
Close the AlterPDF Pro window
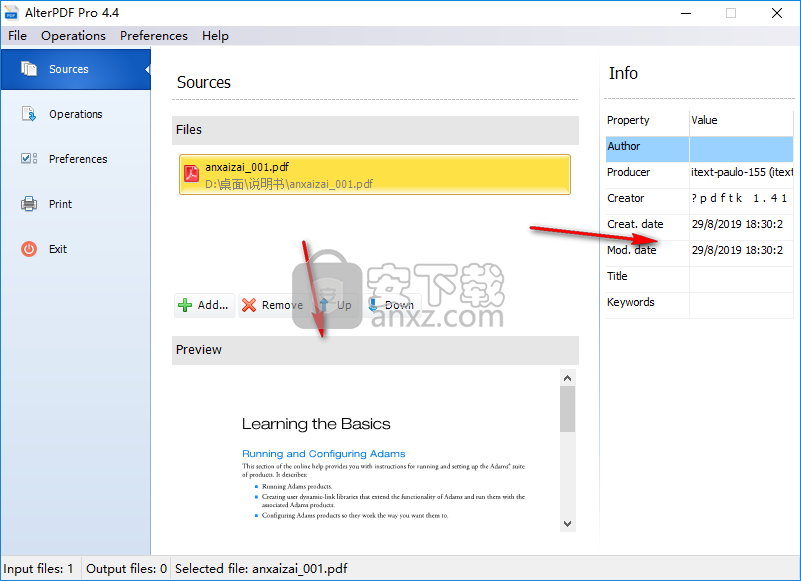776,13
